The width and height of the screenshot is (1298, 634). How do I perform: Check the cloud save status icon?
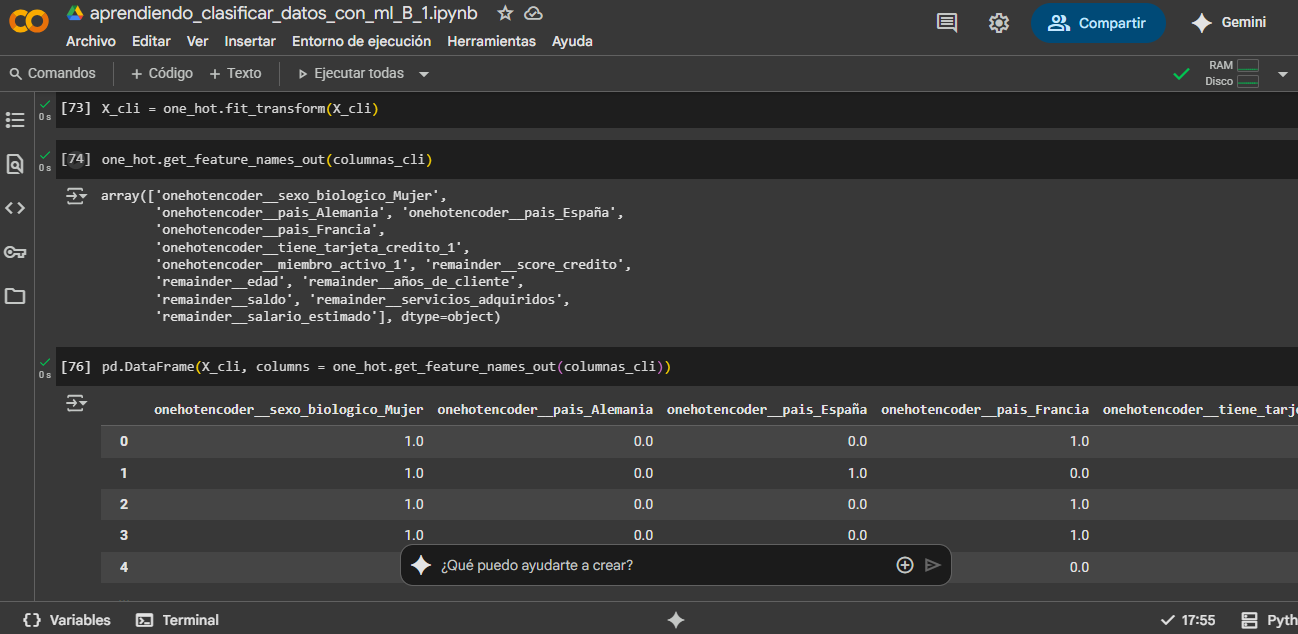533,13
